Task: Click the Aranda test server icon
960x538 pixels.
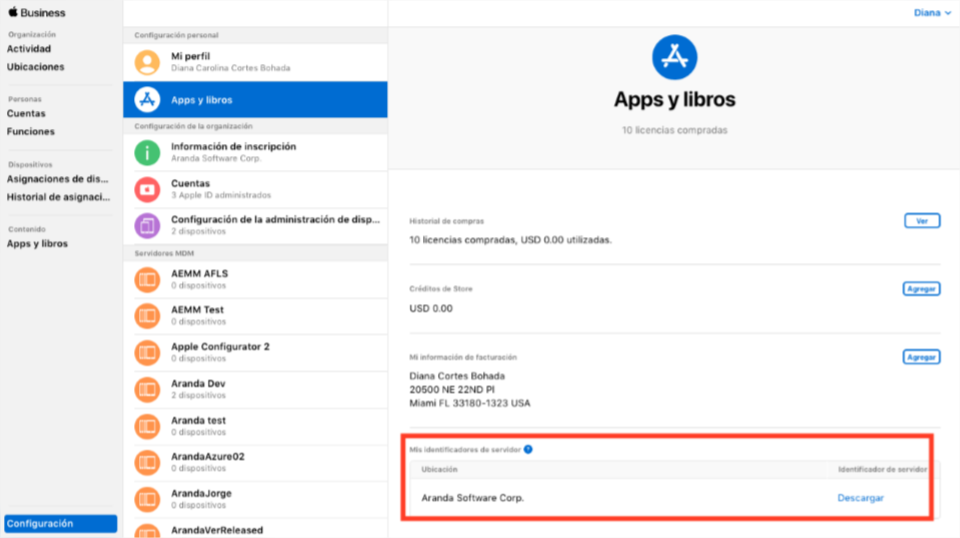Action: click(x=147, y=426)
